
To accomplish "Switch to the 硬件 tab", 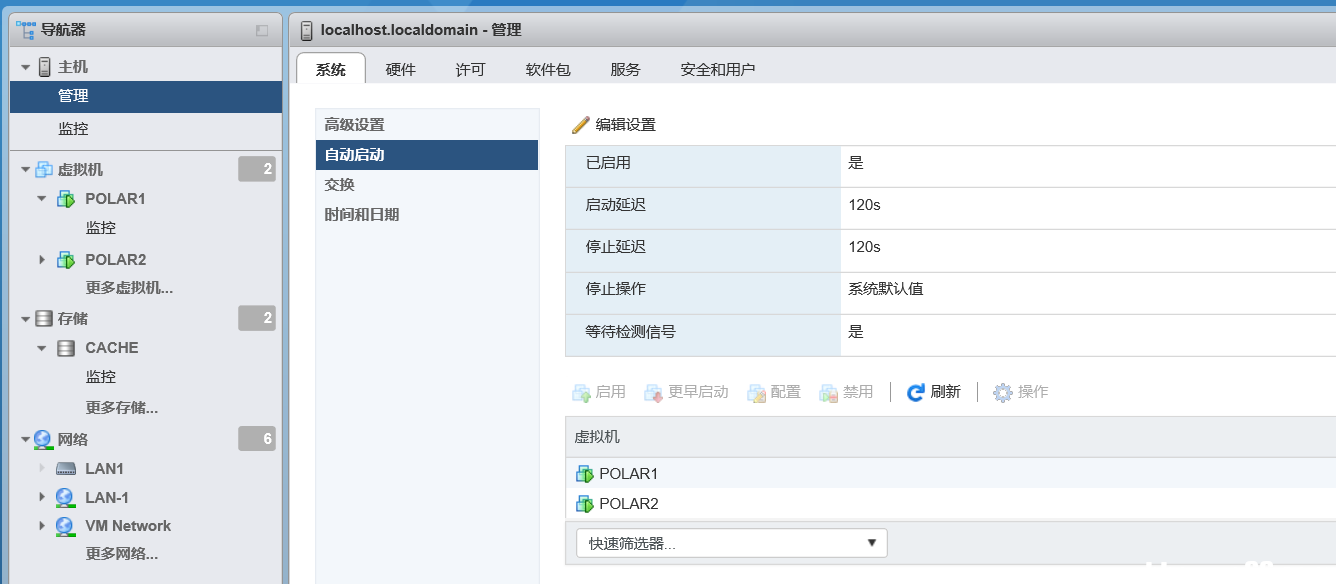I will coord(400,69).
